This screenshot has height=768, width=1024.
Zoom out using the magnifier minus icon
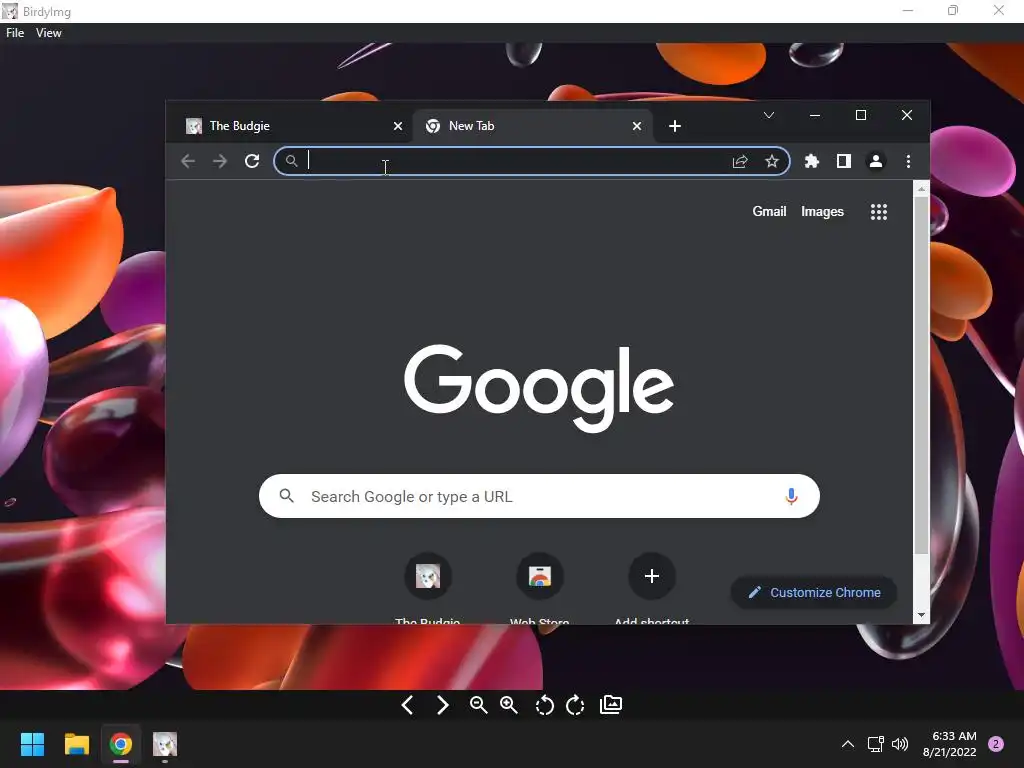coord(478,705)
